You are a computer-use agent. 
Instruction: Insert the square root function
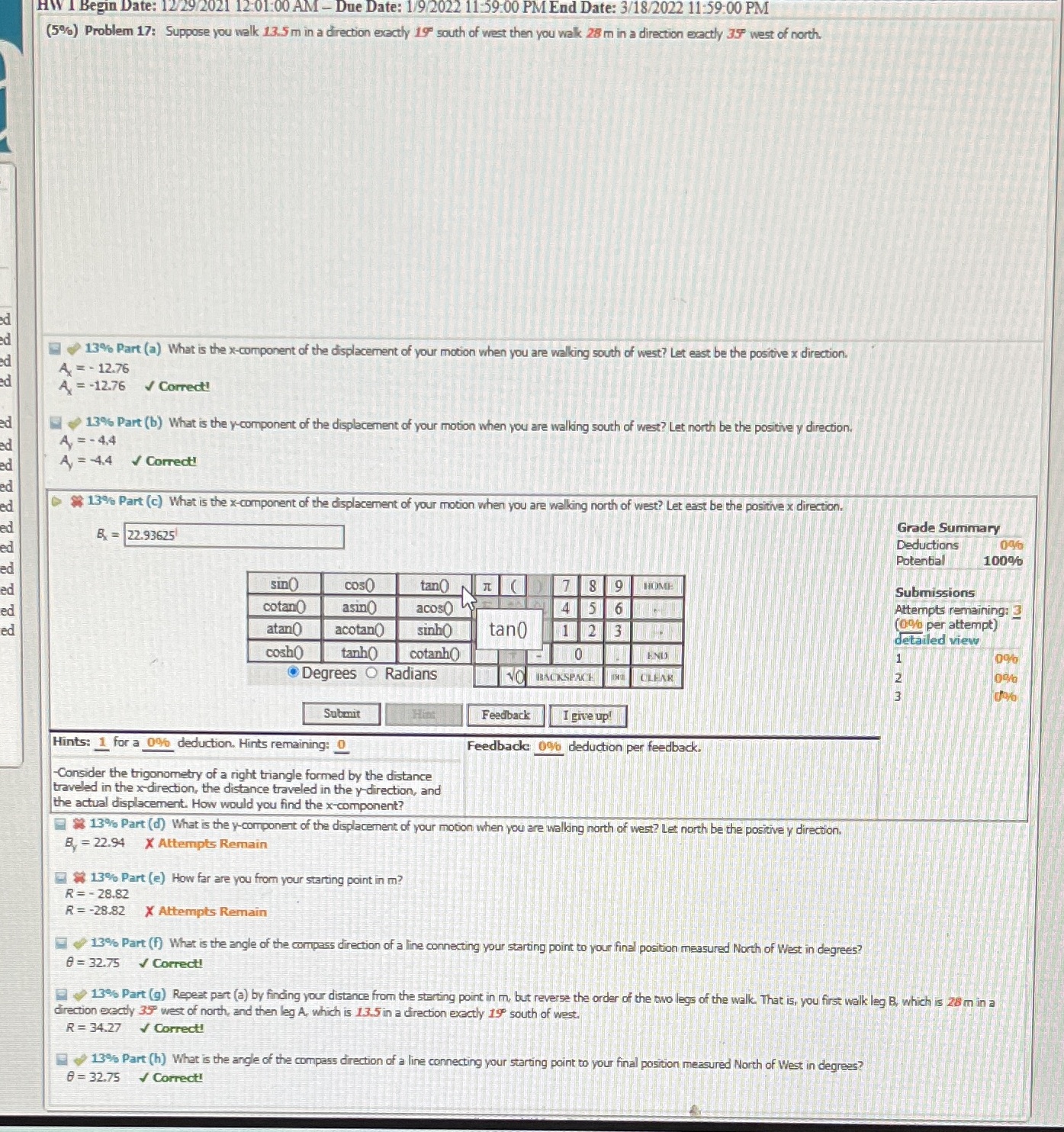[x=514, y=677]
